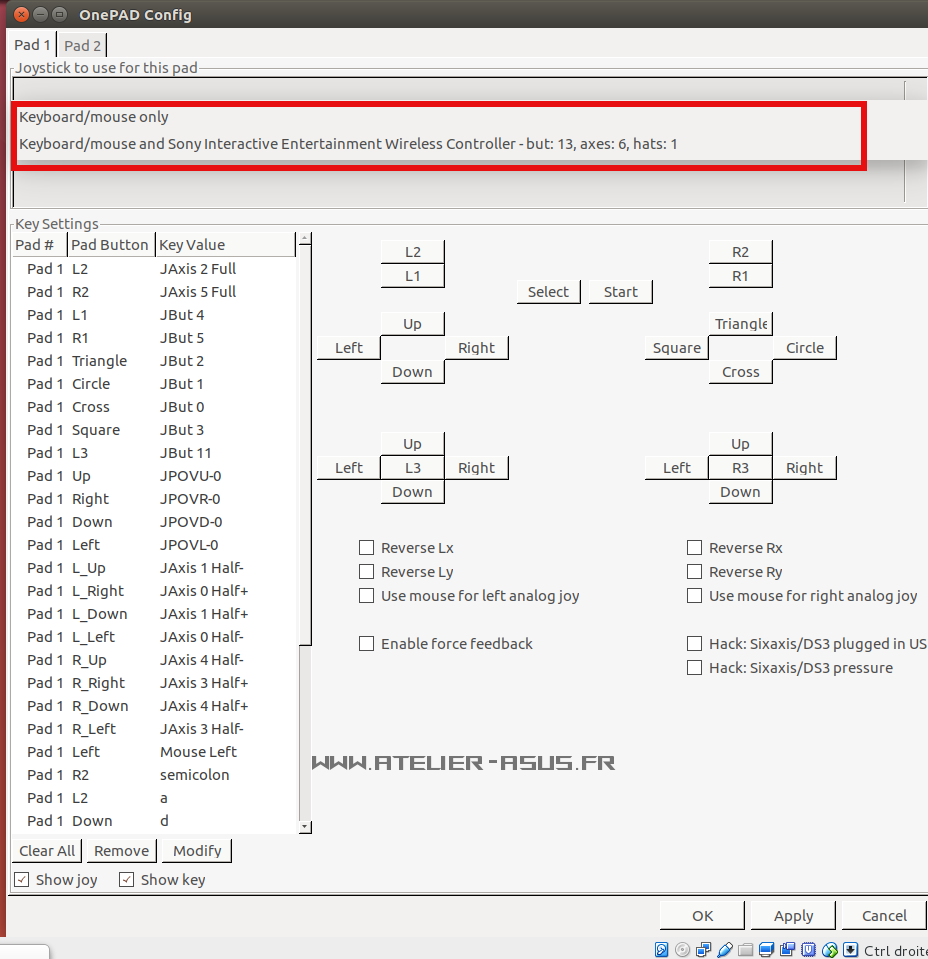Uncheck the Show joy checkbox

[22, 880]
